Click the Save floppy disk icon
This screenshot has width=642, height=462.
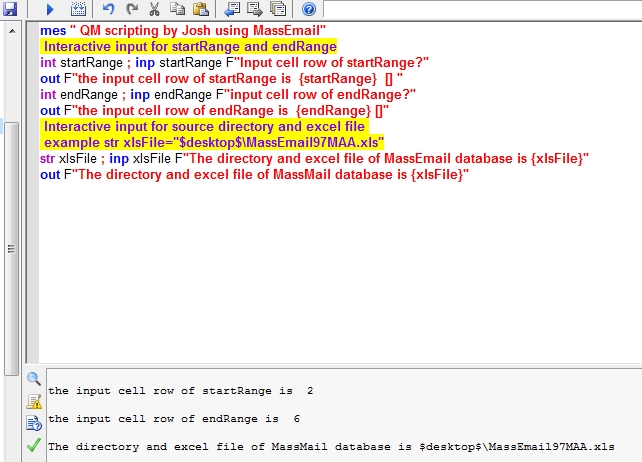tap(10, 9)
